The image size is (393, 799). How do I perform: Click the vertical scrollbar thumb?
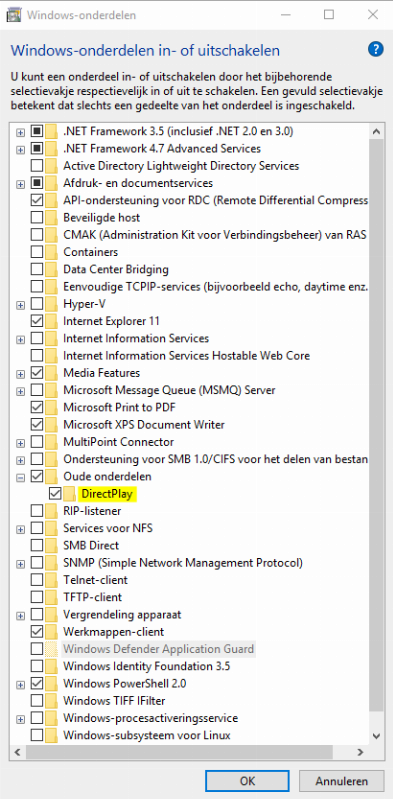[x=376, y=425]
